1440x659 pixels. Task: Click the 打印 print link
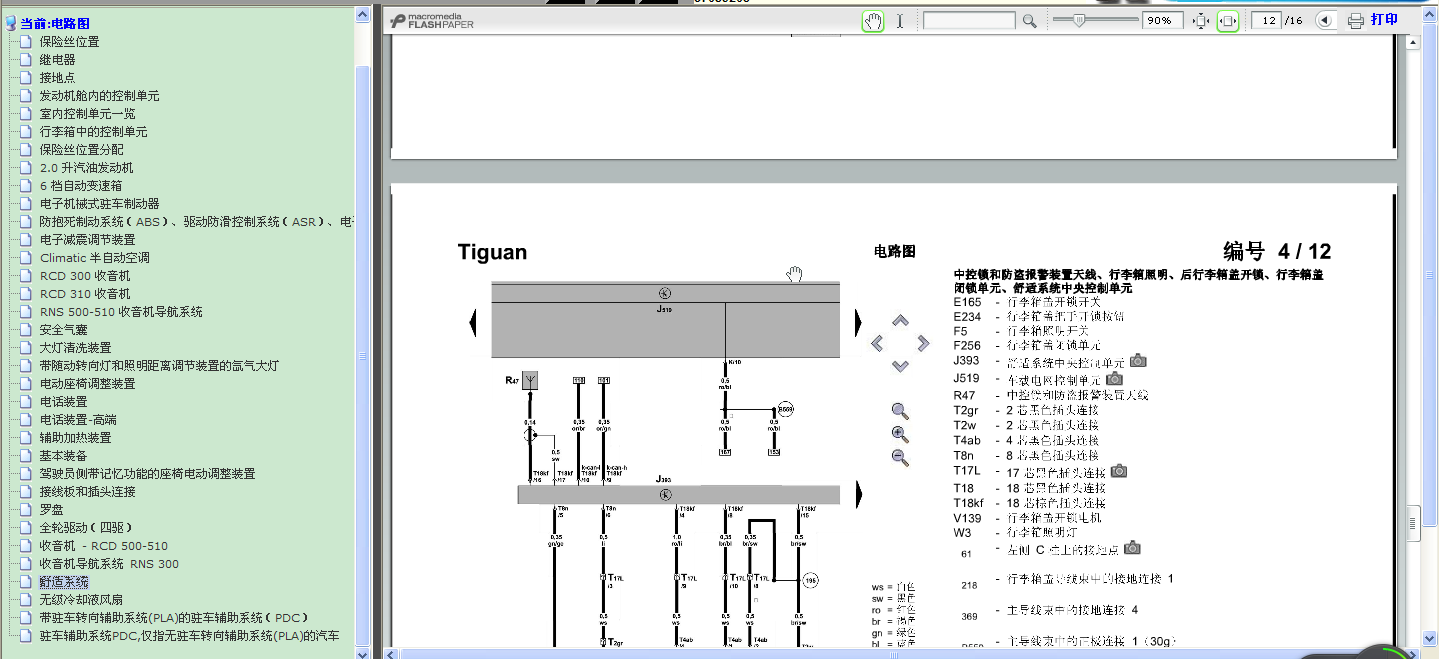point(1384,19)
